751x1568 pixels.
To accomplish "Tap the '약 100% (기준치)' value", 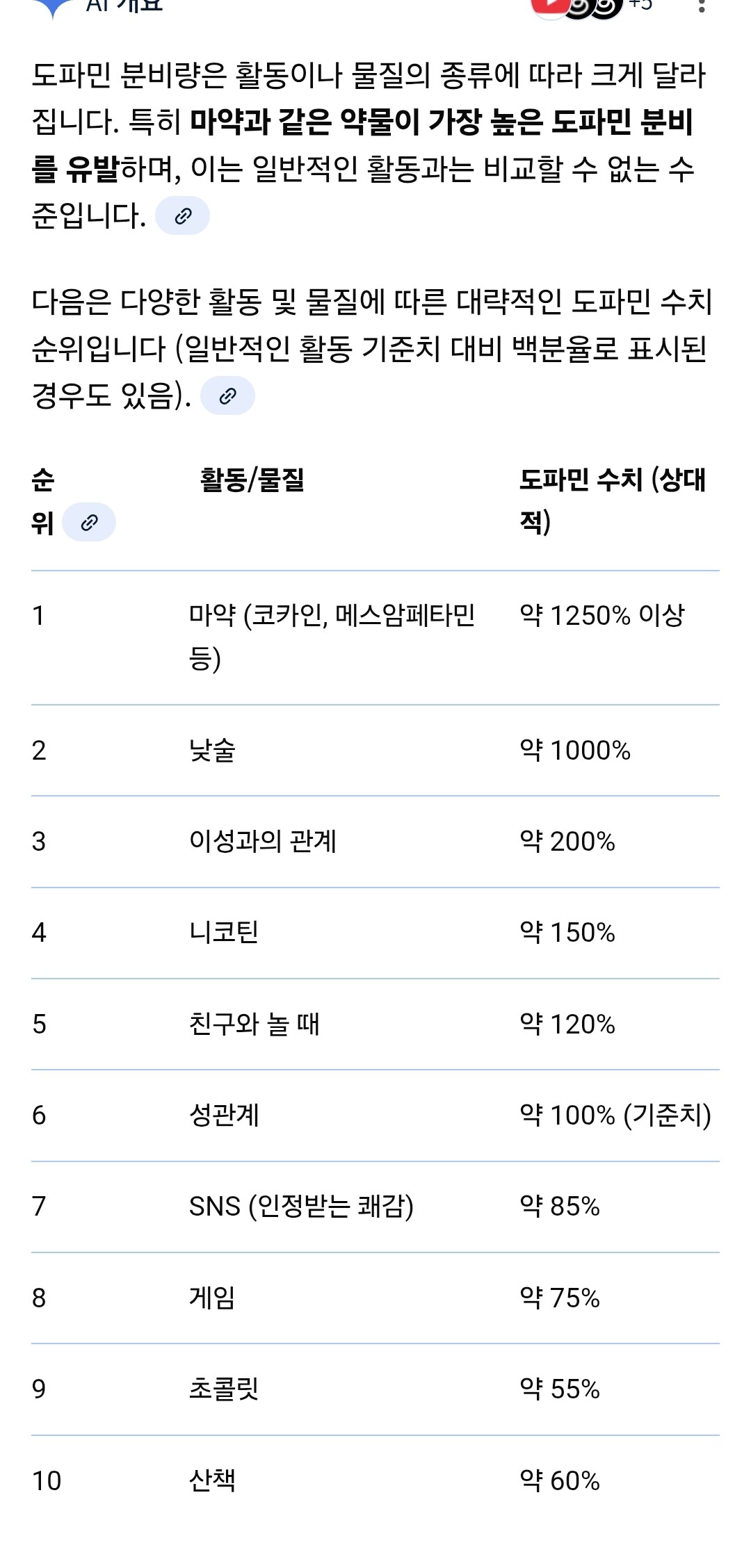I will pos(615,1116).
